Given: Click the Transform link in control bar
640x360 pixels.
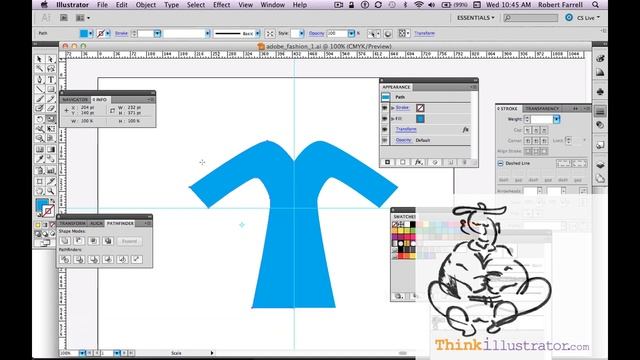Looking at the screenshot, I should click(424, 33).
